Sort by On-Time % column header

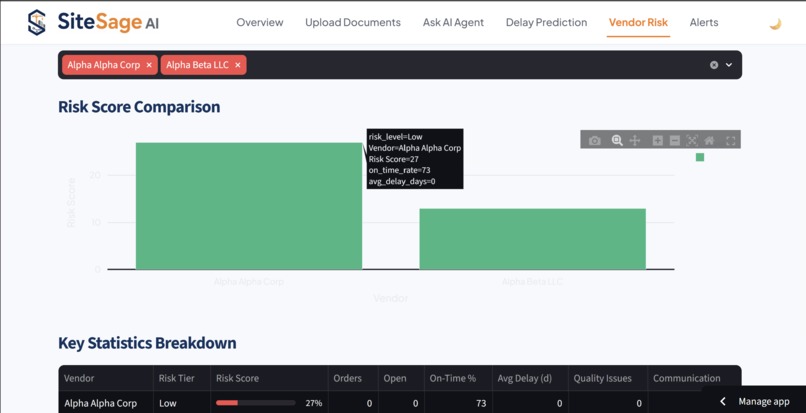(x=458, y=378)
